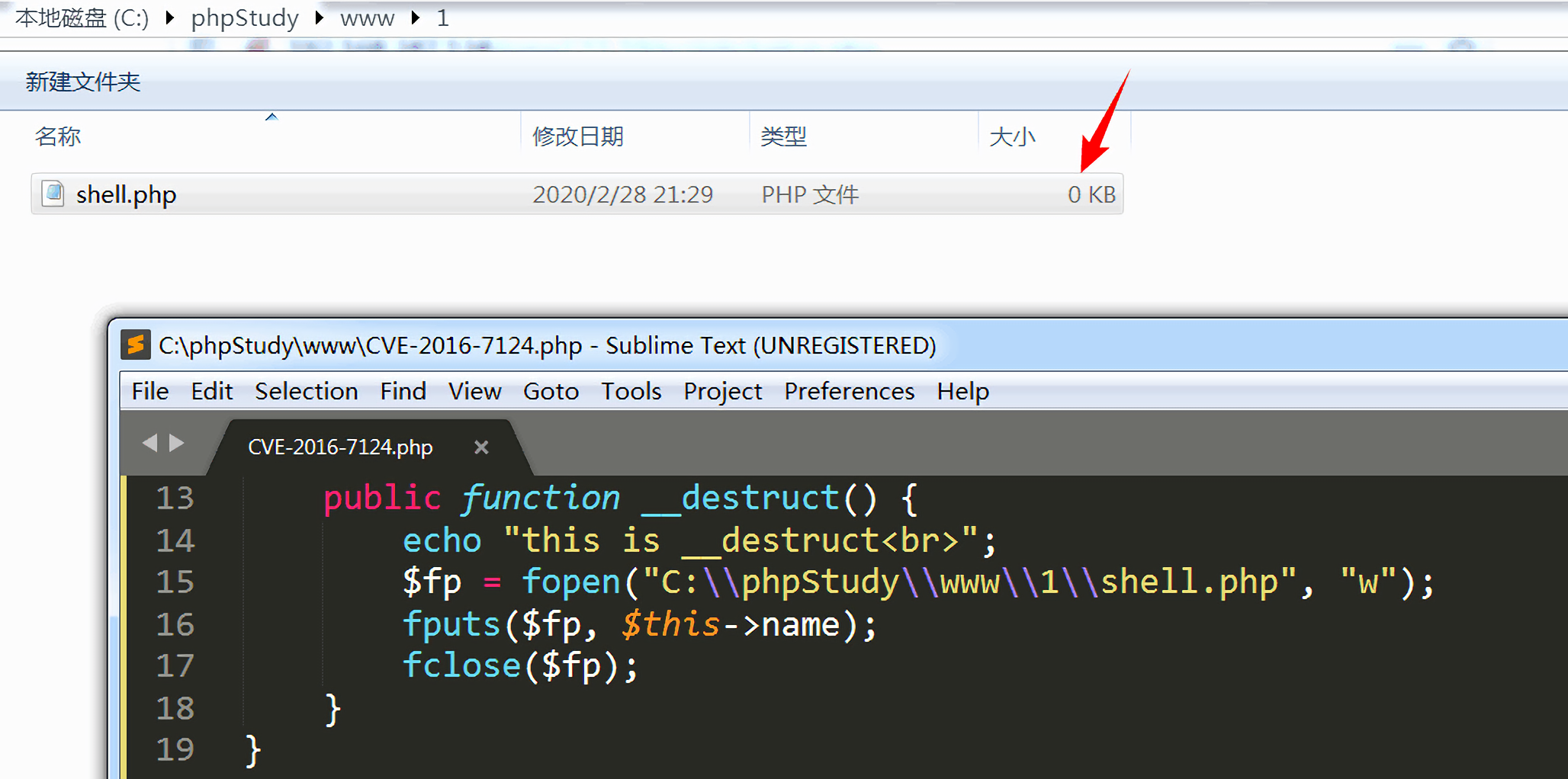Click the fclose call on line 17
1568x779 pixels.
(461, 666)
